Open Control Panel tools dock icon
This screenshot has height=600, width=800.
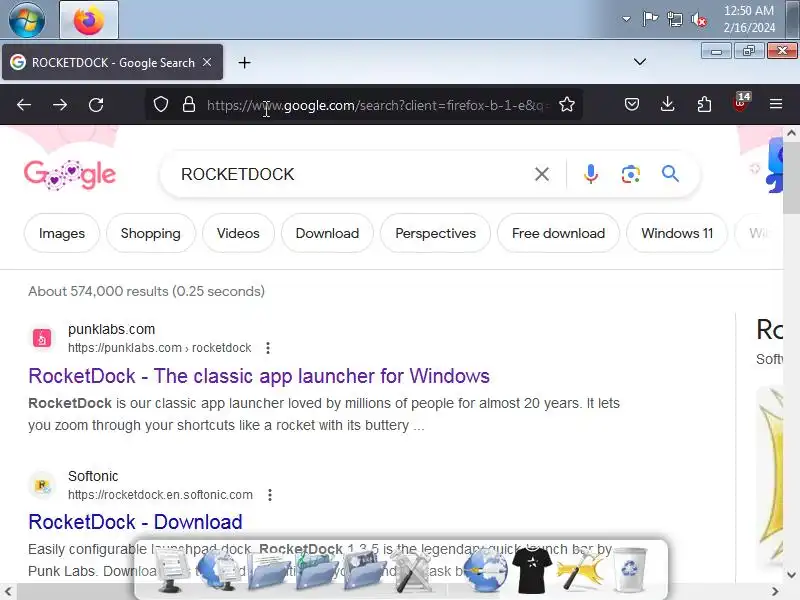click(x=412, y=571)
